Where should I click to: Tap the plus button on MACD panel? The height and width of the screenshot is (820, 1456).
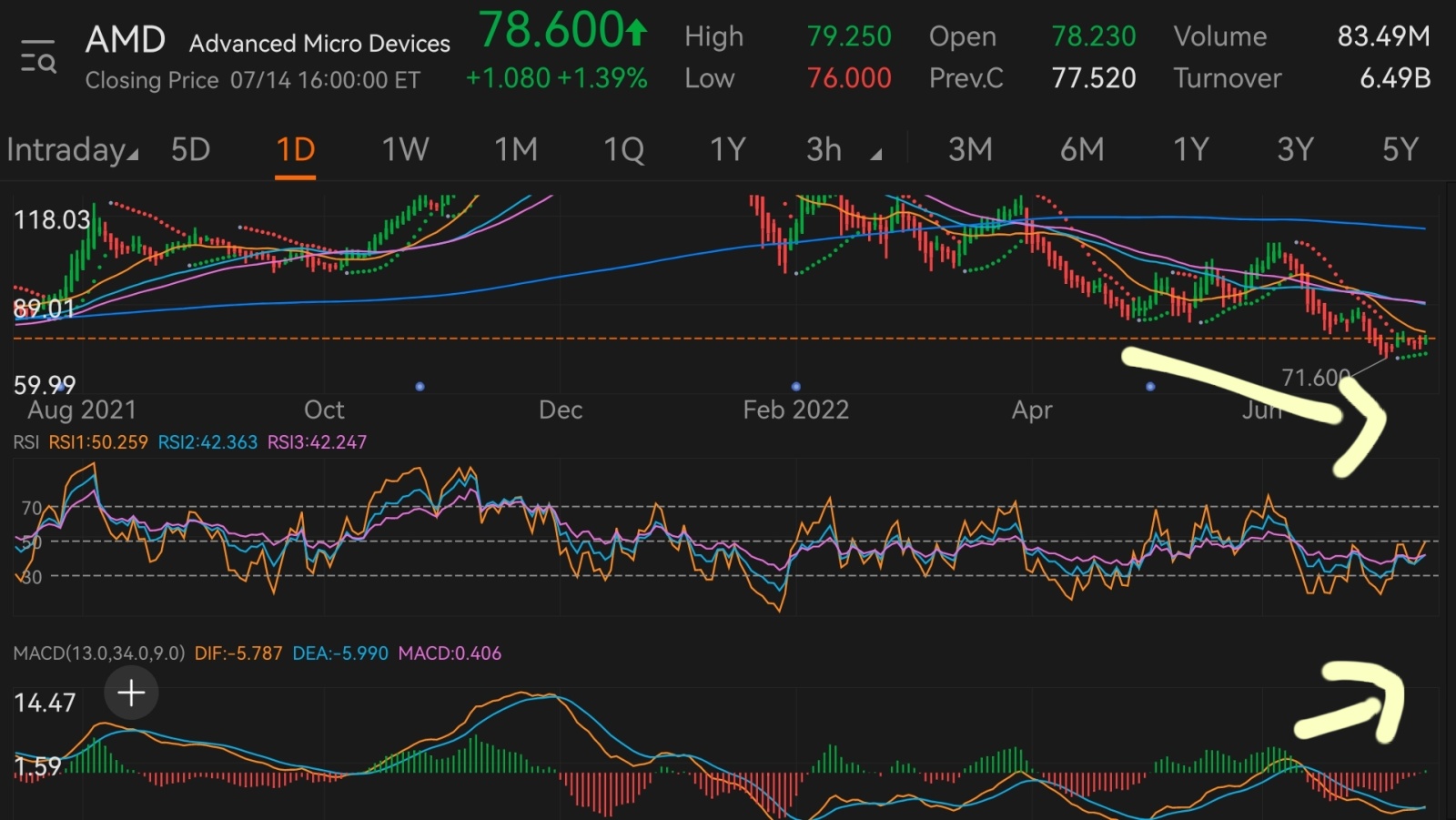click(x=131, y=693)
